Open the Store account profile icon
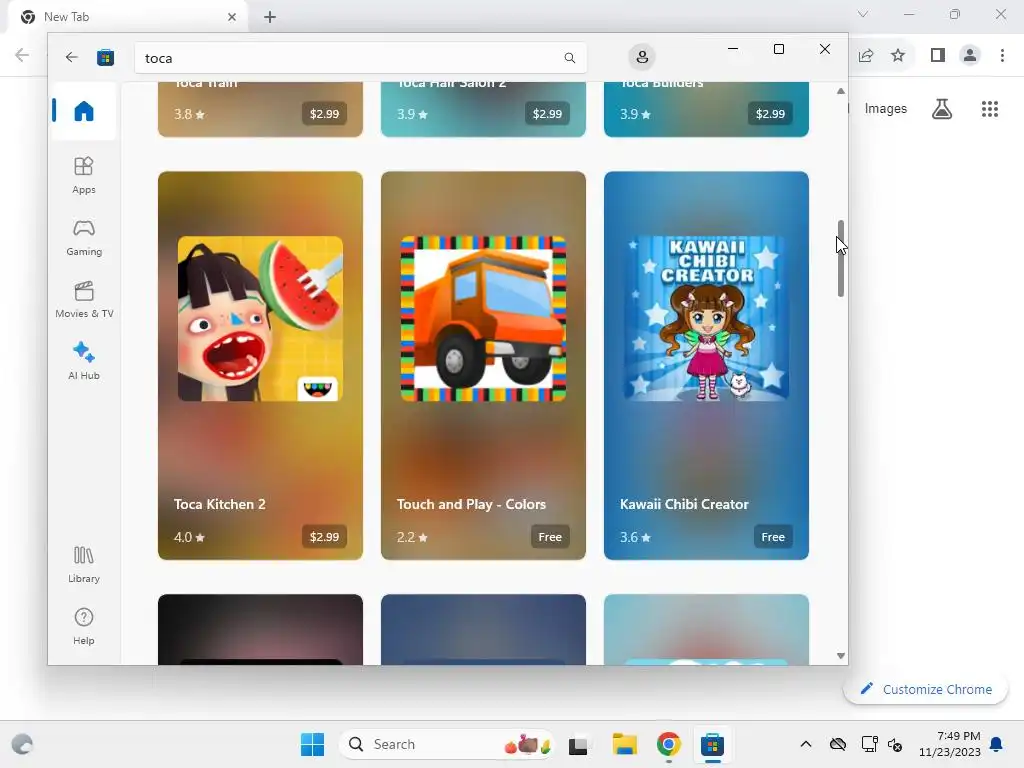The height and width of the screenshot is (768, 1024). [x=642, y=57]
